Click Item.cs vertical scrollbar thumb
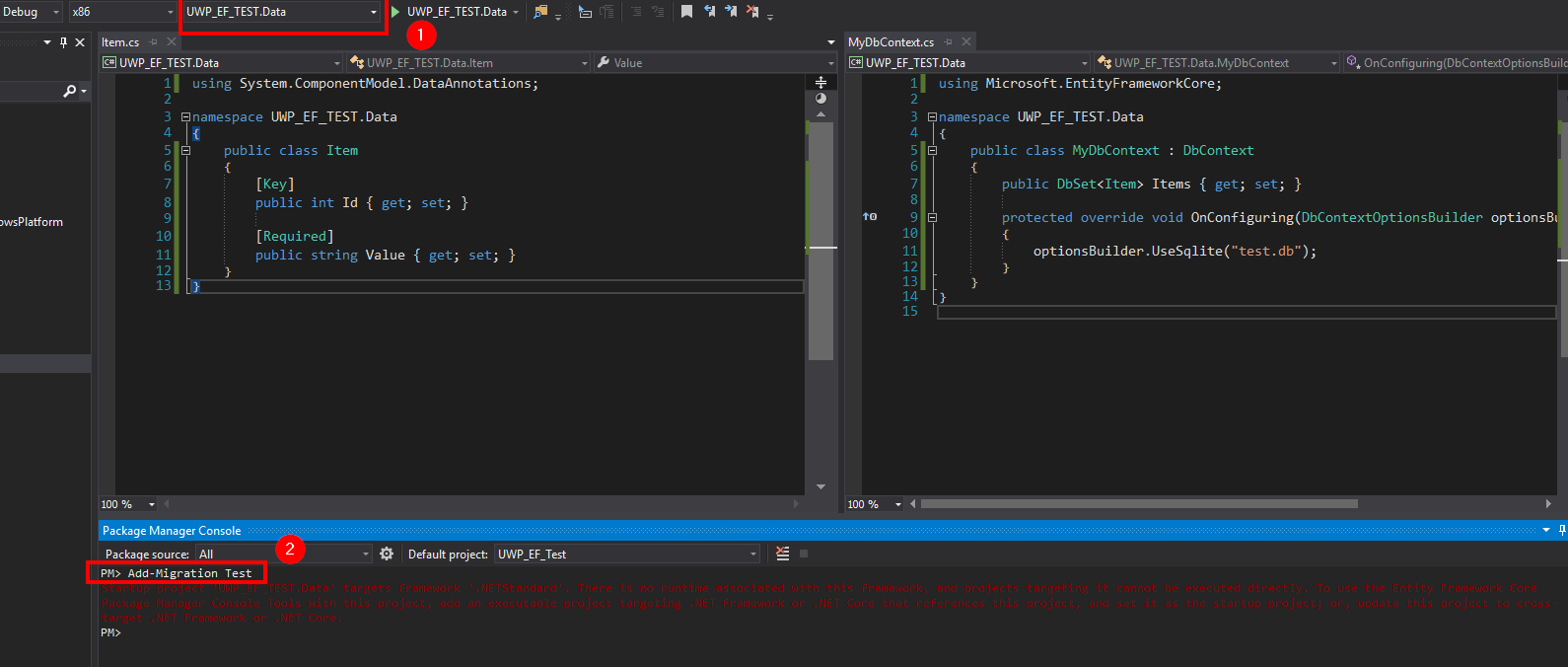The height and width of the screenshot is (667, 1568). point(820,241)
